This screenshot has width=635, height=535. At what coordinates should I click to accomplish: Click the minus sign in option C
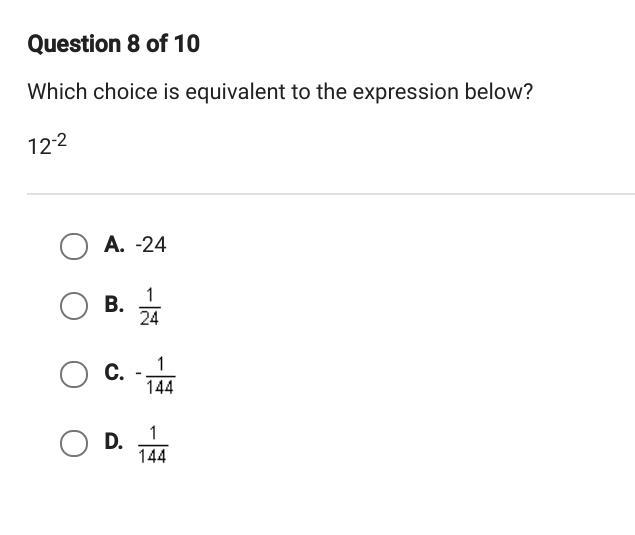coord(138,375)
